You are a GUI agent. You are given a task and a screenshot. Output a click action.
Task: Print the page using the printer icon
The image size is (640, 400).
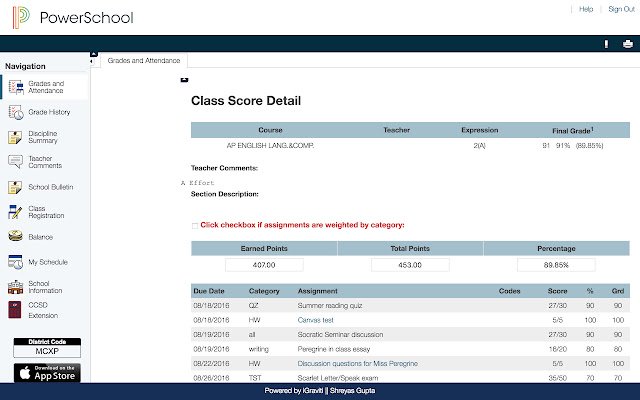628,44
